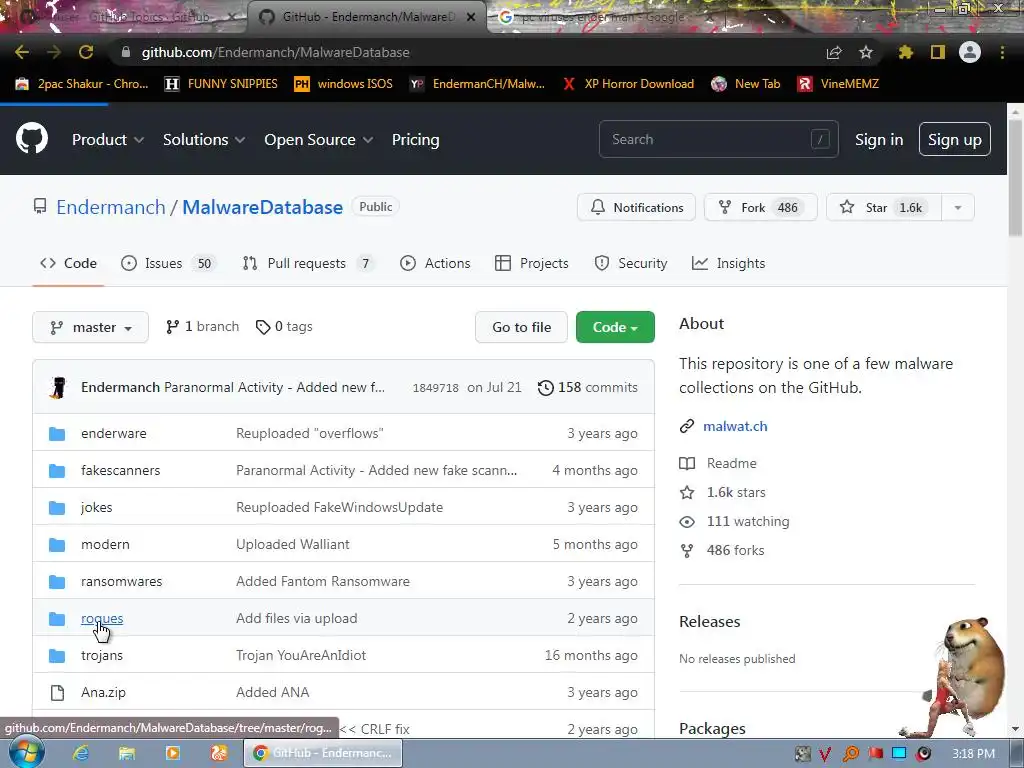Switch to the Issues tab
1024x768 pixels.
167,263
